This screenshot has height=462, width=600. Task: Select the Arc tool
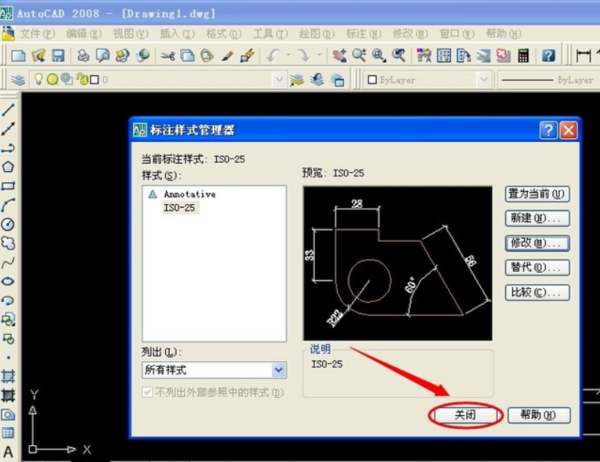pos(8,205)
